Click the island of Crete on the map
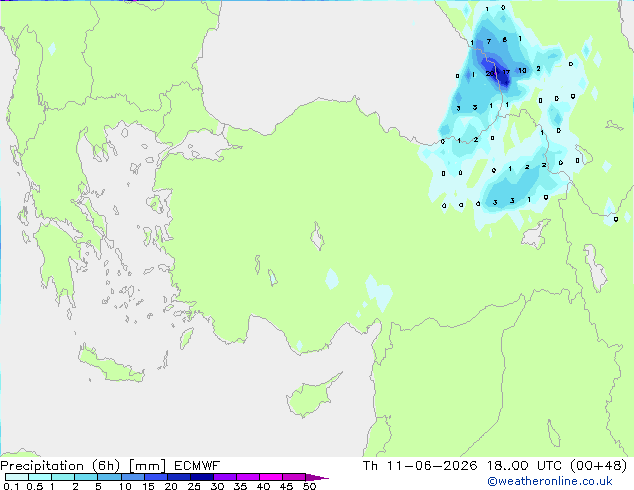 110,366
